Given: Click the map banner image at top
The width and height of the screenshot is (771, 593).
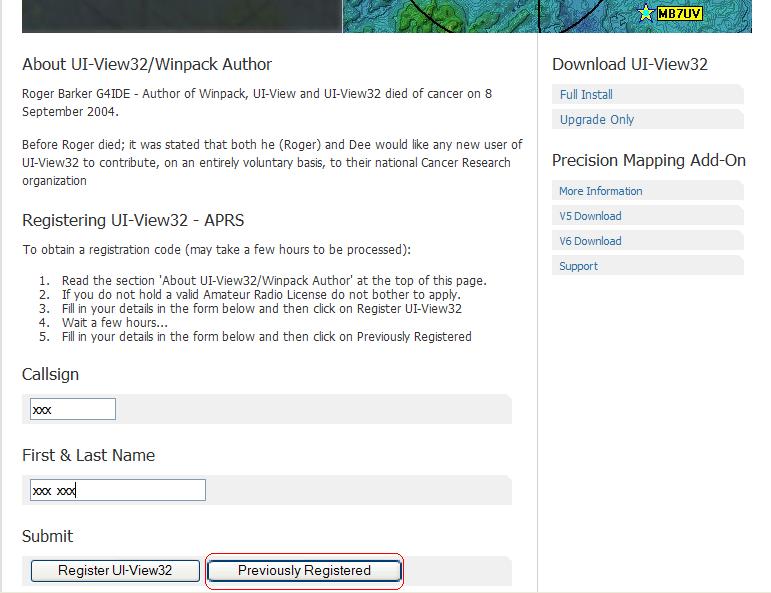Looking at the screenshot, I should coord(387,16).
